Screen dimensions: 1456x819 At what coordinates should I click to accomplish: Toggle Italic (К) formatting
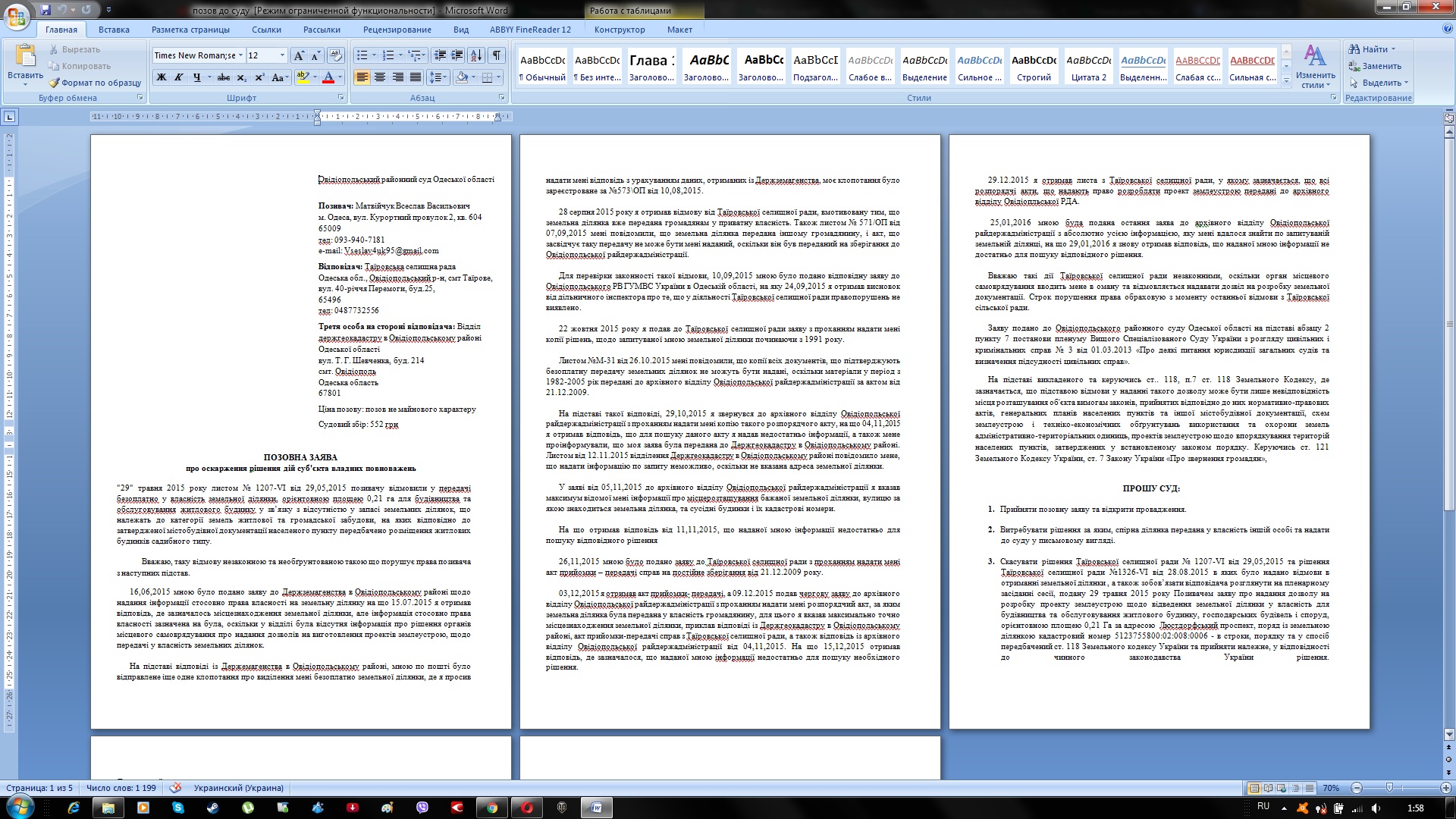[x=179, y=77]
